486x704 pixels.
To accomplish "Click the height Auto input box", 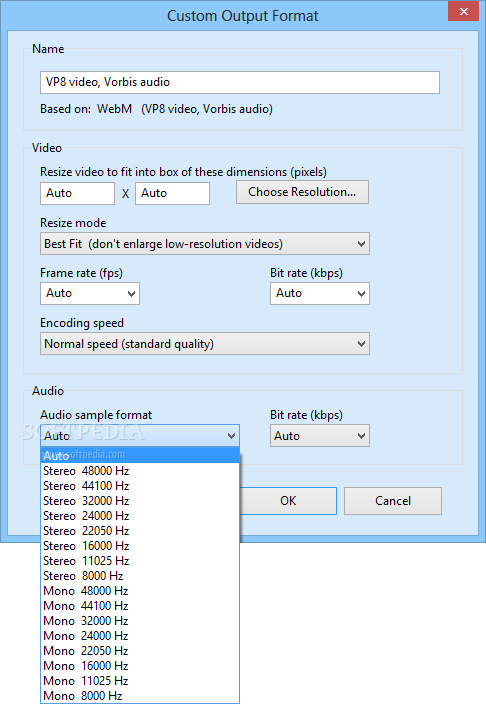I will (172, 193).
